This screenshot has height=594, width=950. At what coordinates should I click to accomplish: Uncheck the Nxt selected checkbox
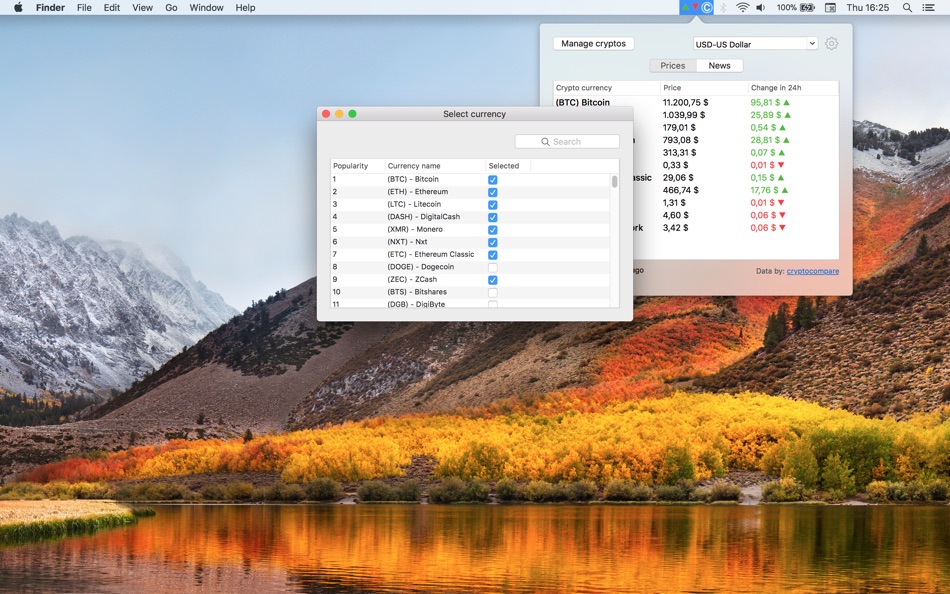493,242
